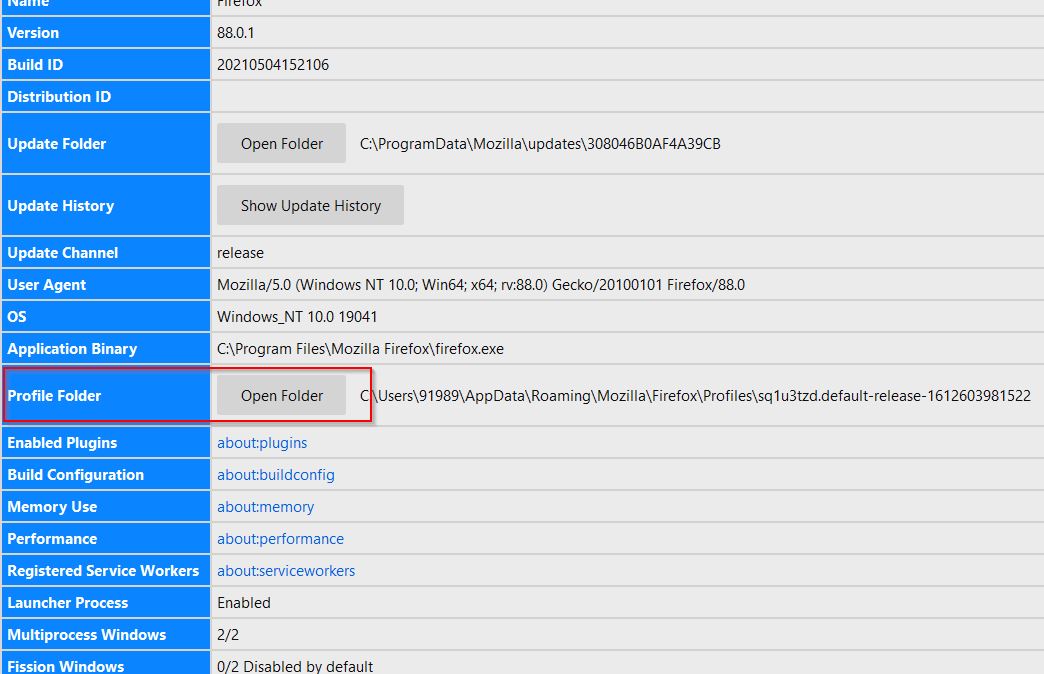Click the Application Binary row header
This screenshot has width=1044, height=674.
point(106,348)
